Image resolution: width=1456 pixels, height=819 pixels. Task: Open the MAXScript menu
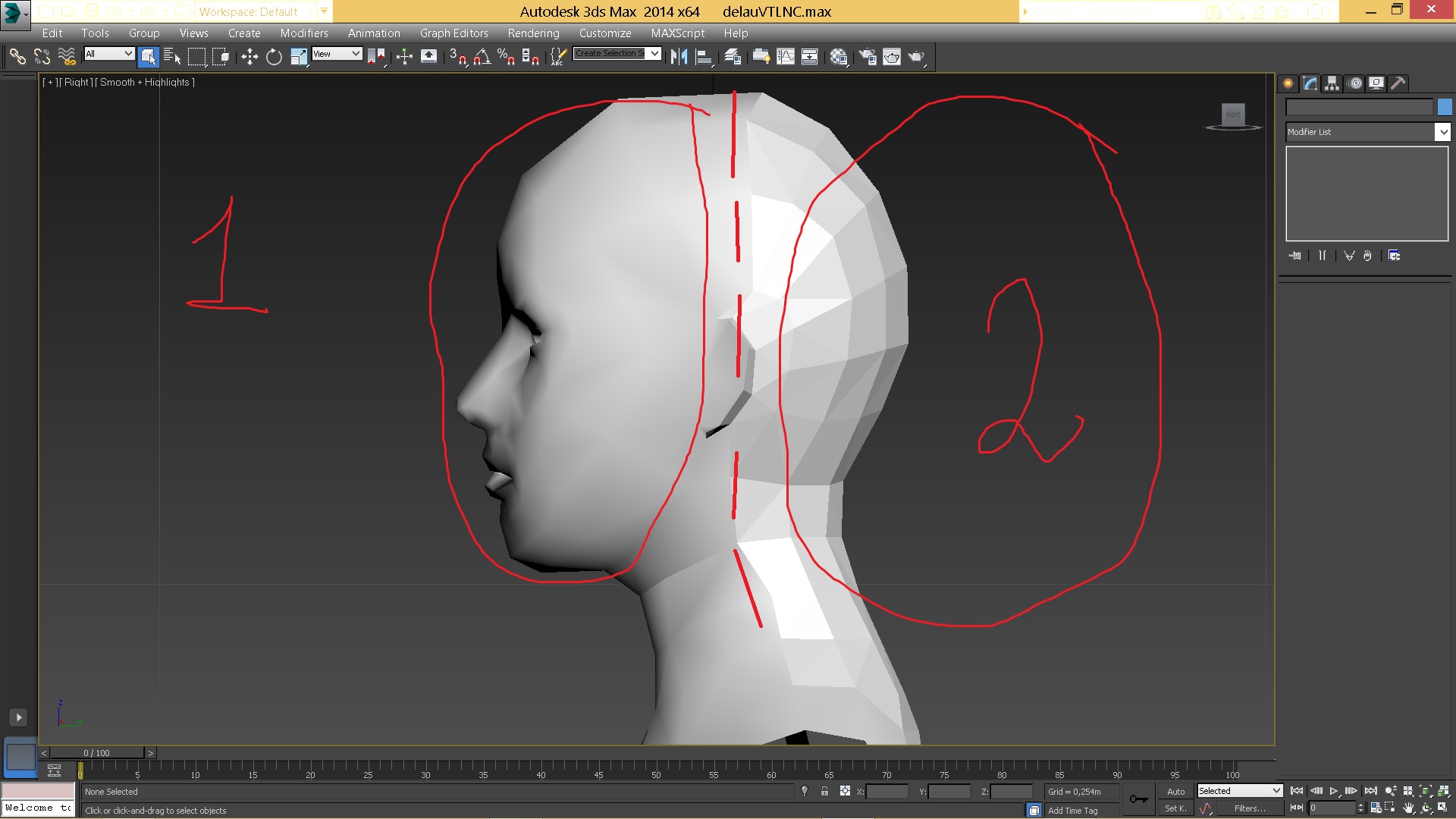coord(677,33)
